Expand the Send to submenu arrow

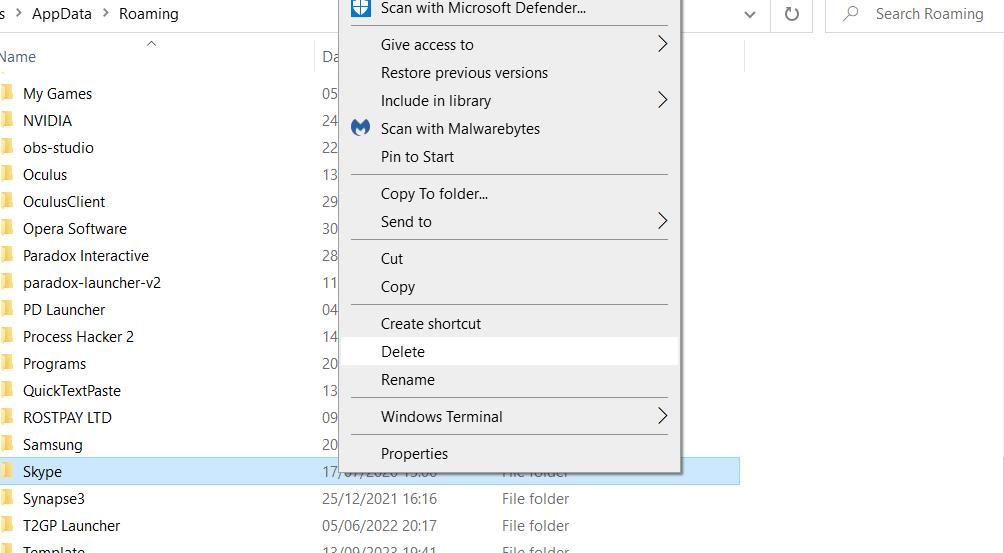[x=662, y=221]
